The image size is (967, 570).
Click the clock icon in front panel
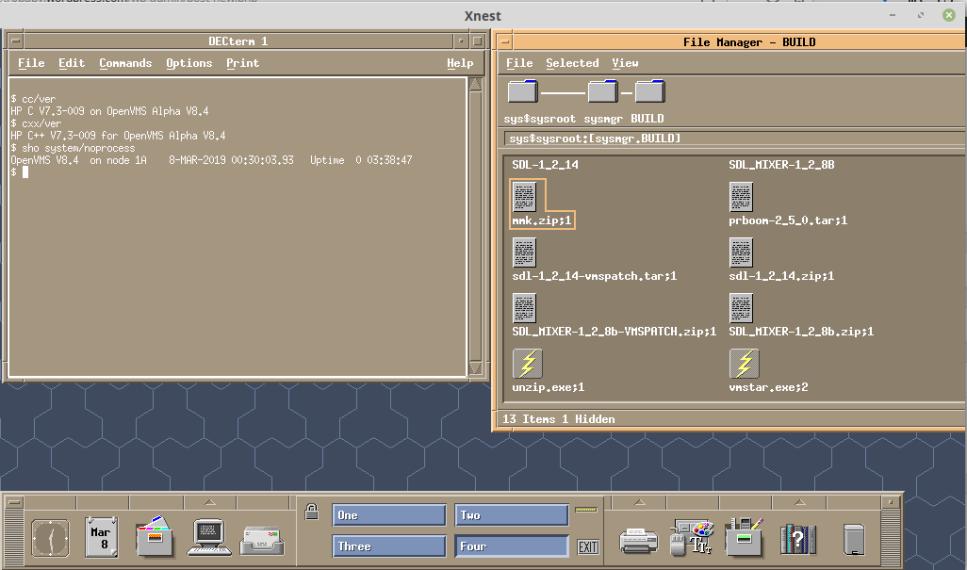coord(50,537)
